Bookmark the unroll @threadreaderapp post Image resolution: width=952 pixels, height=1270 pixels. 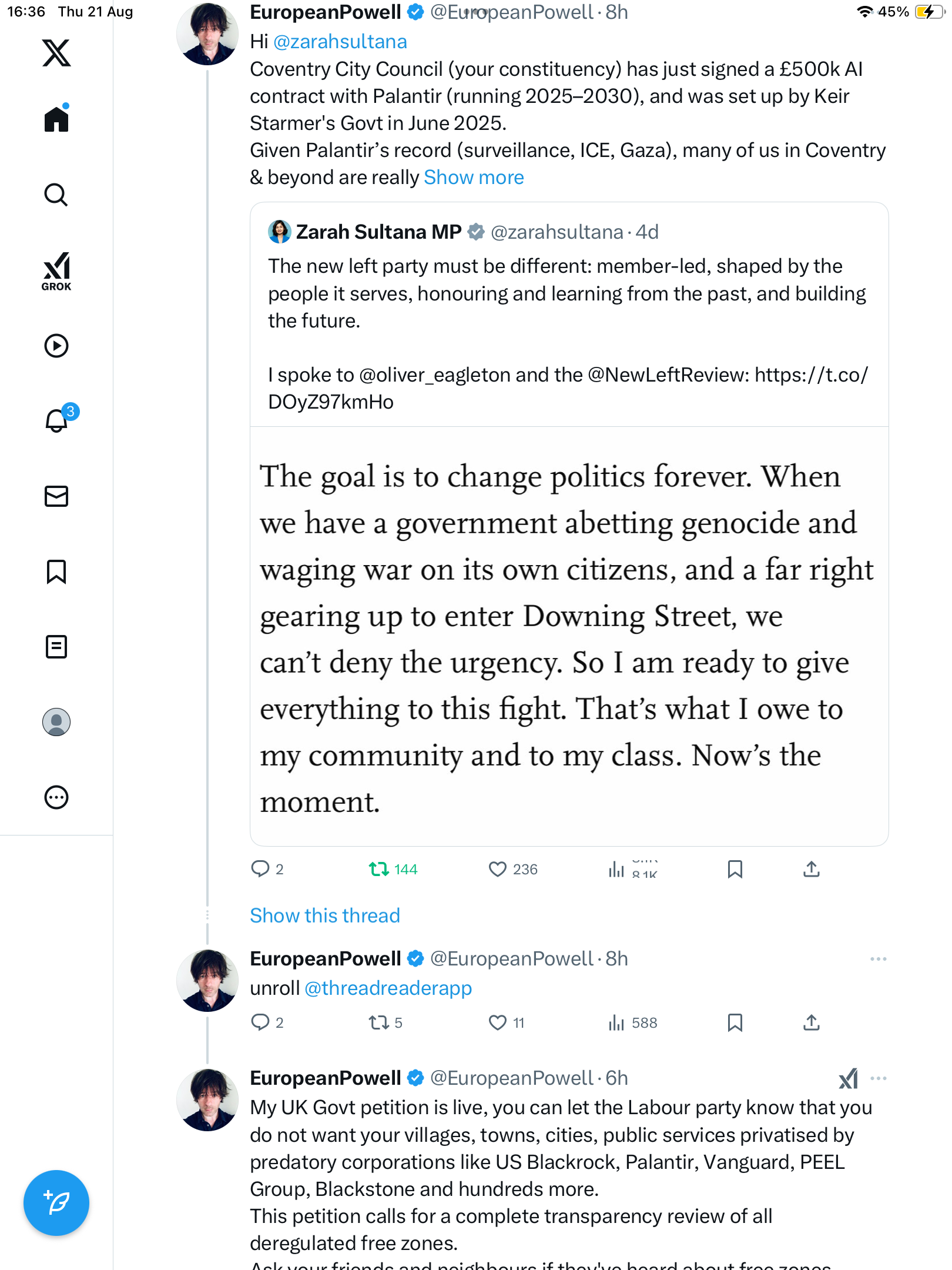click(x=735, y=1022)
